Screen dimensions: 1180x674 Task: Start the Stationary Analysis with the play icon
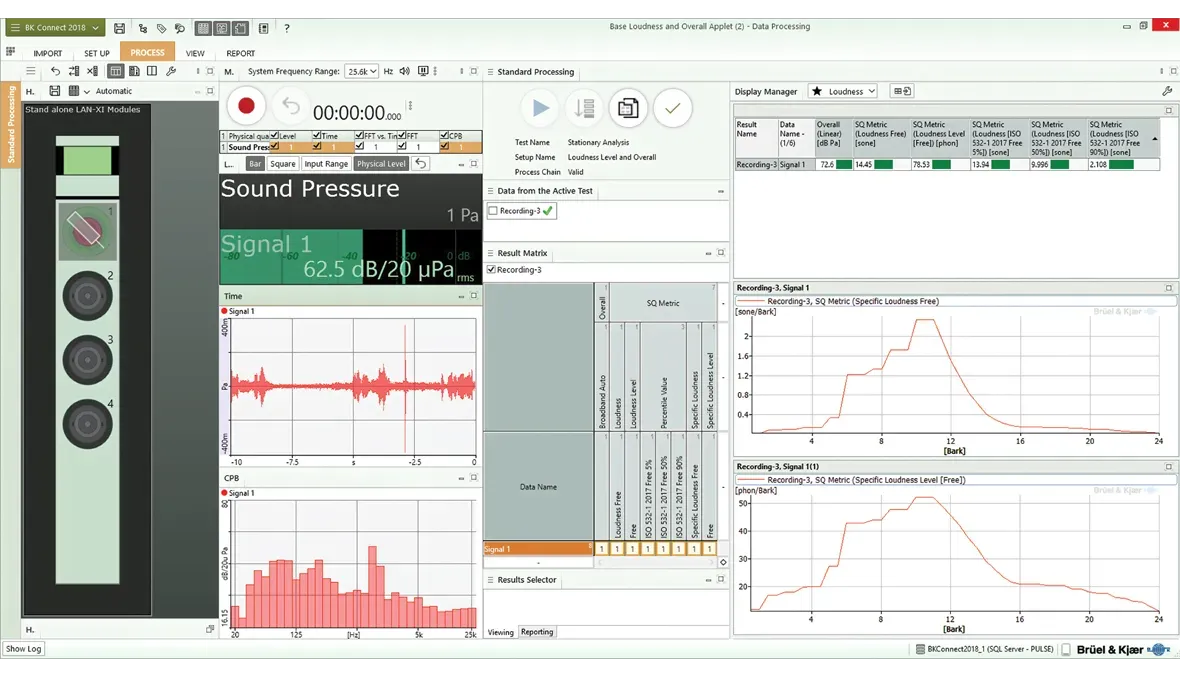point(540,108)
